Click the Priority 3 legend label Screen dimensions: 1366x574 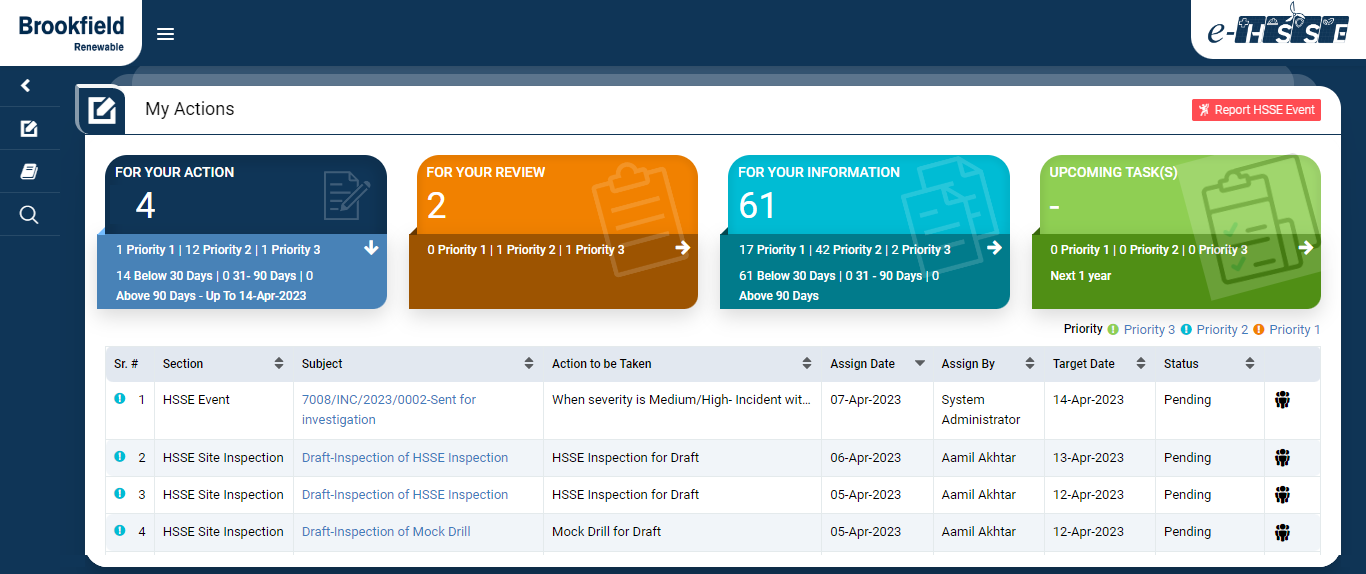(x=1150, y=329)
